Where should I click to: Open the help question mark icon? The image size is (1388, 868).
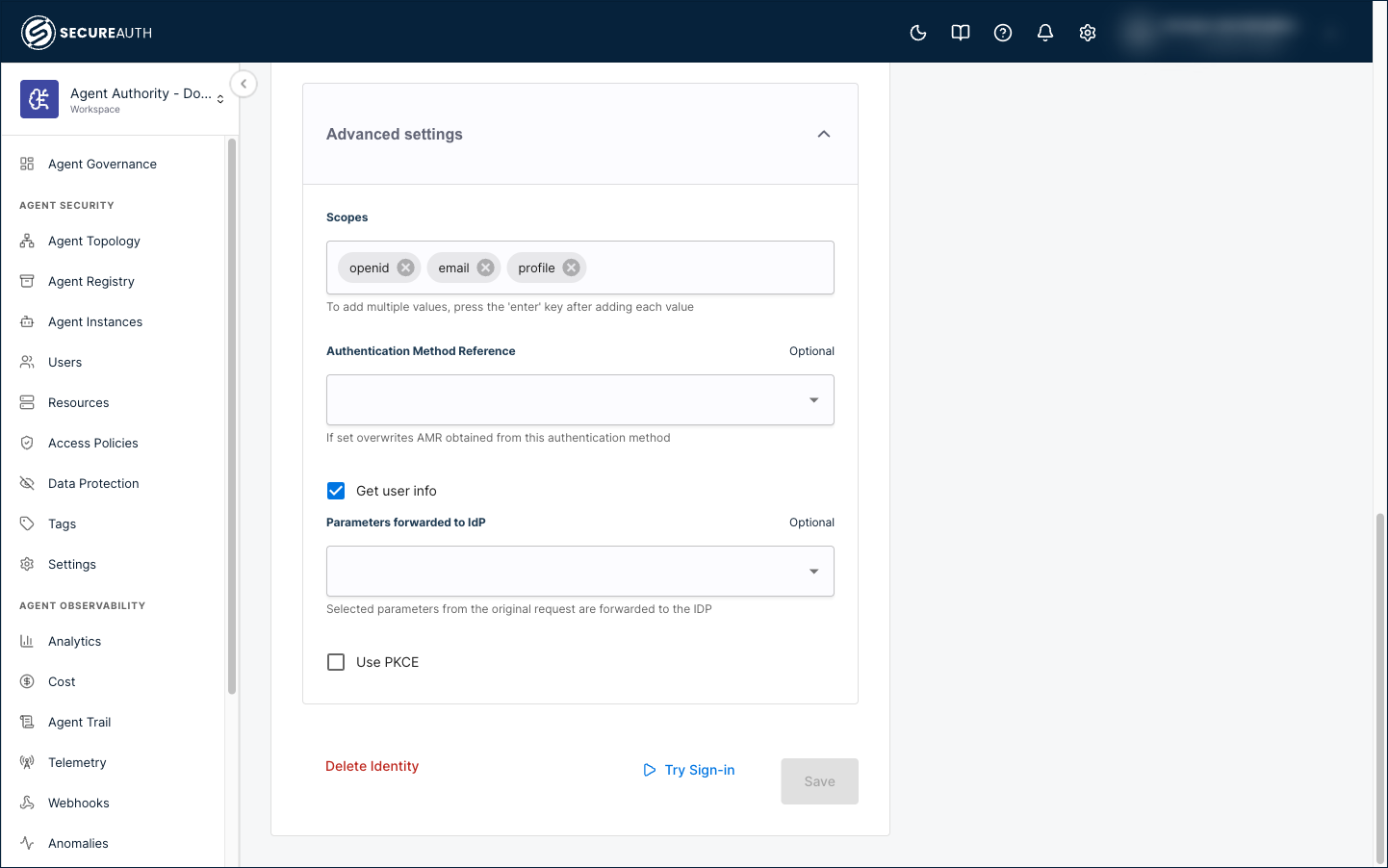click(x=1003, y=33)
